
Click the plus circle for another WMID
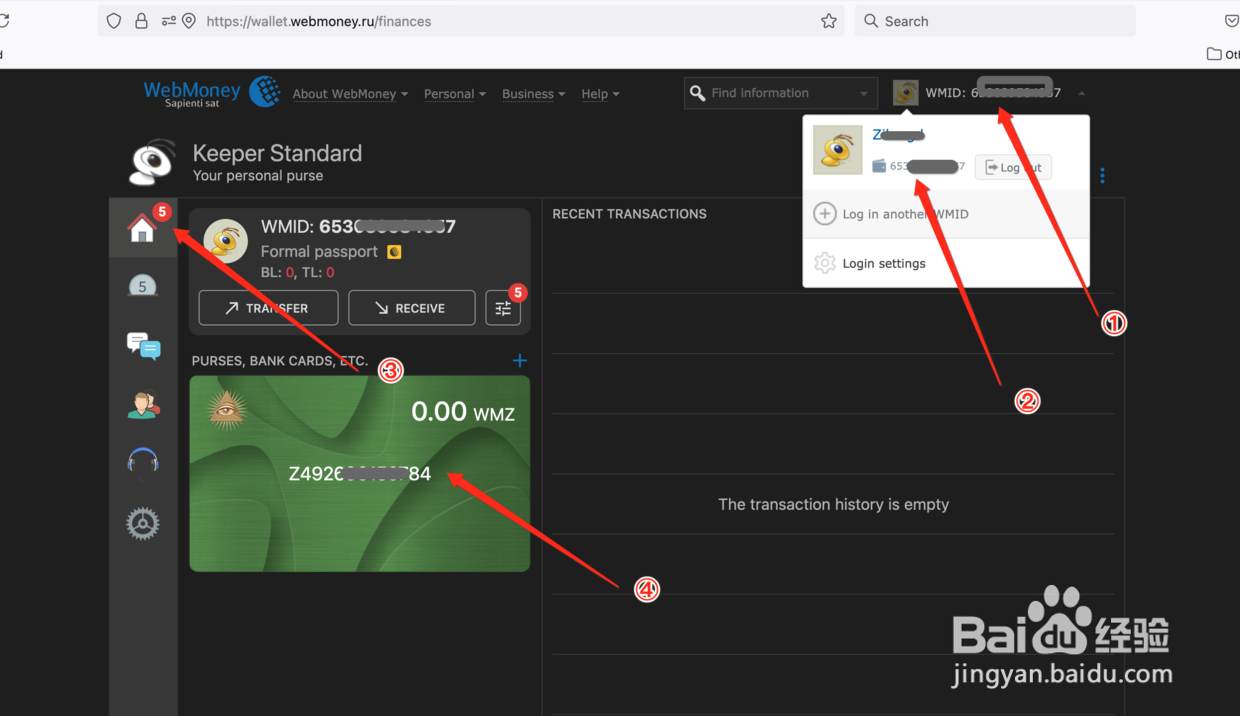(x=825, y=213)
